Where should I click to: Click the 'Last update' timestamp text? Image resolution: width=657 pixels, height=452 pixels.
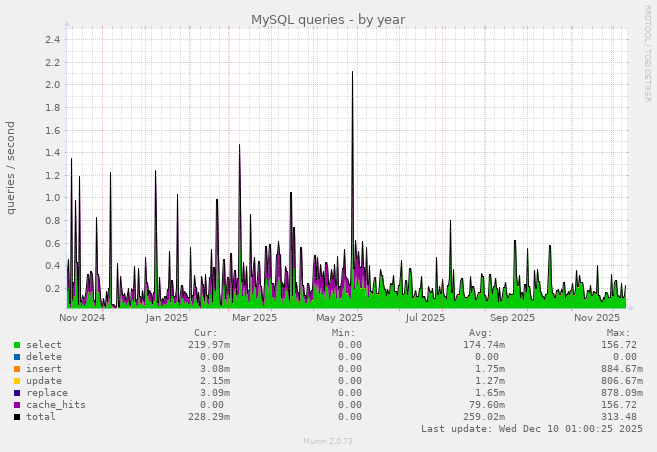tap(532, 429)
